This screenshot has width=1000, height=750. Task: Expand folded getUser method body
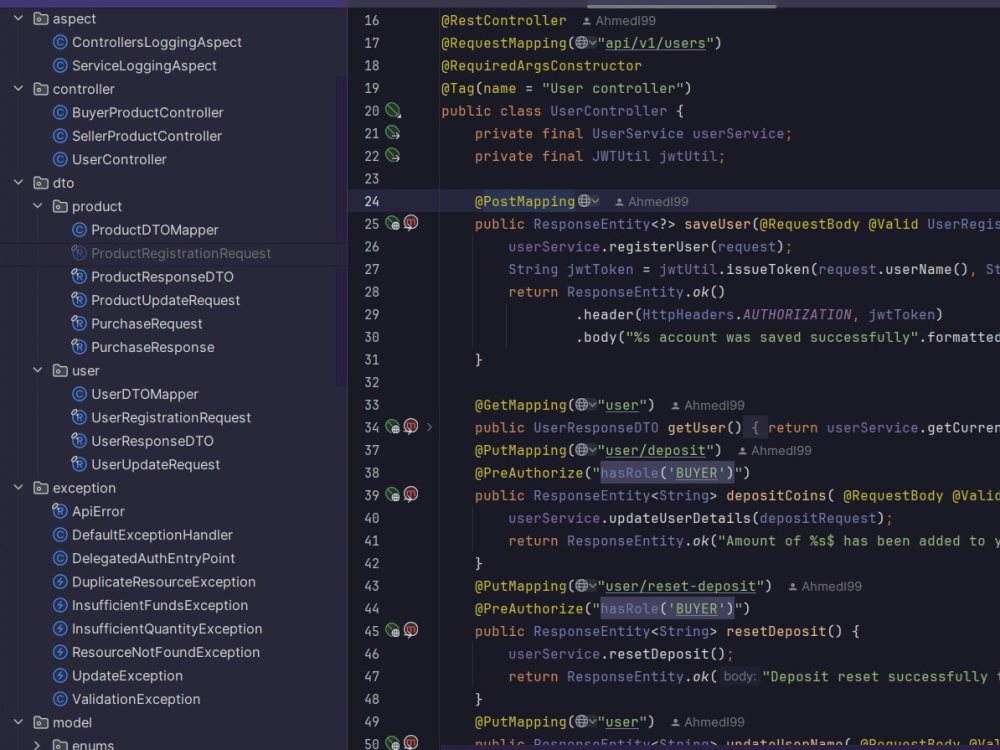(429, 427)
